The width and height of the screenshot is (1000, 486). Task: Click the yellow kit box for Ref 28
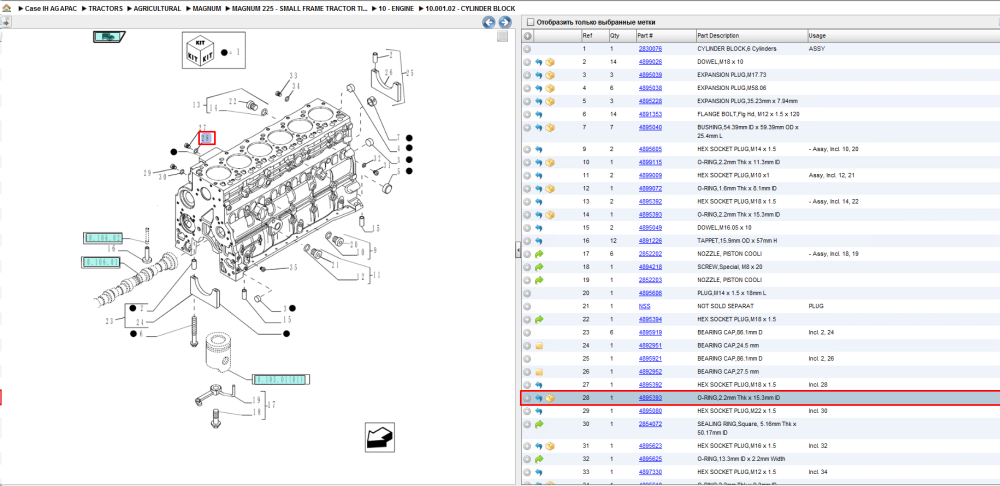coord(550,398)
